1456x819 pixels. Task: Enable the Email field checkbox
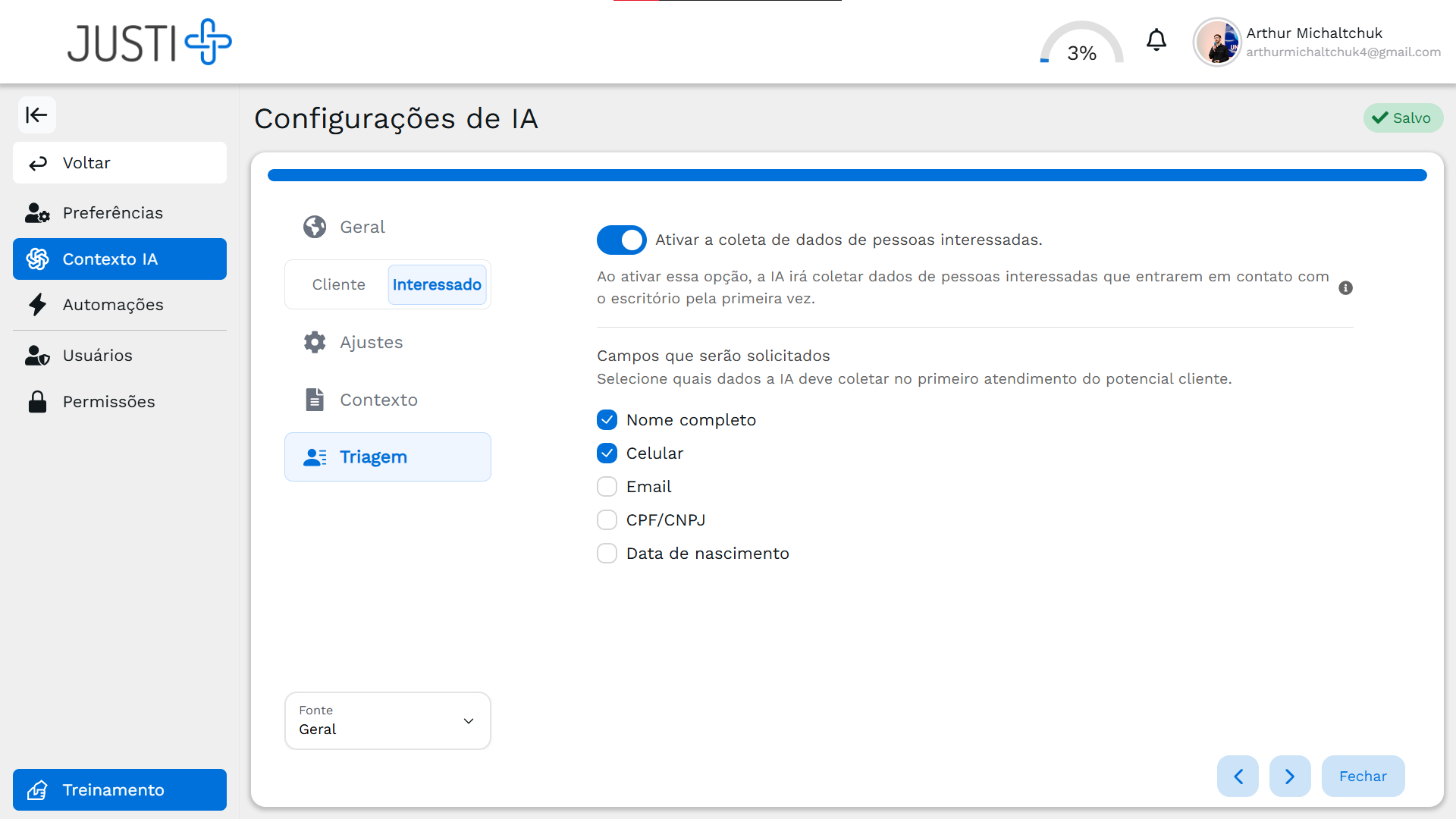(x=607, y=486)
